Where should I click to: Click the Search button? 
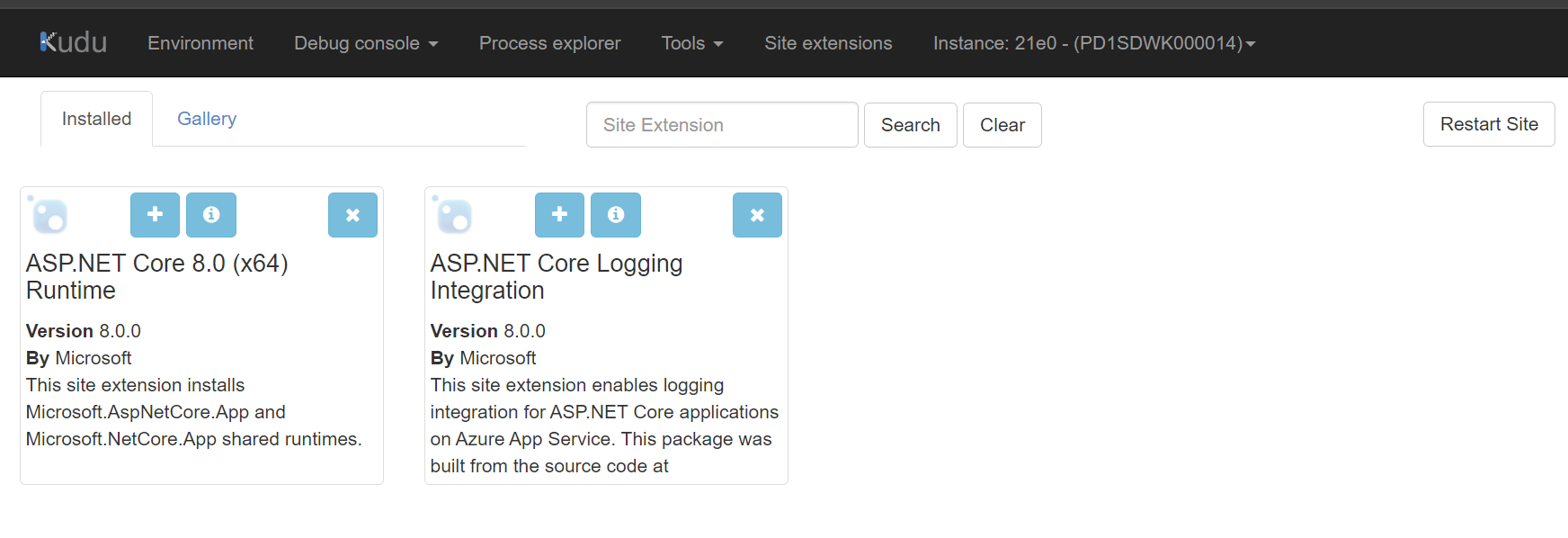point(911,125)
